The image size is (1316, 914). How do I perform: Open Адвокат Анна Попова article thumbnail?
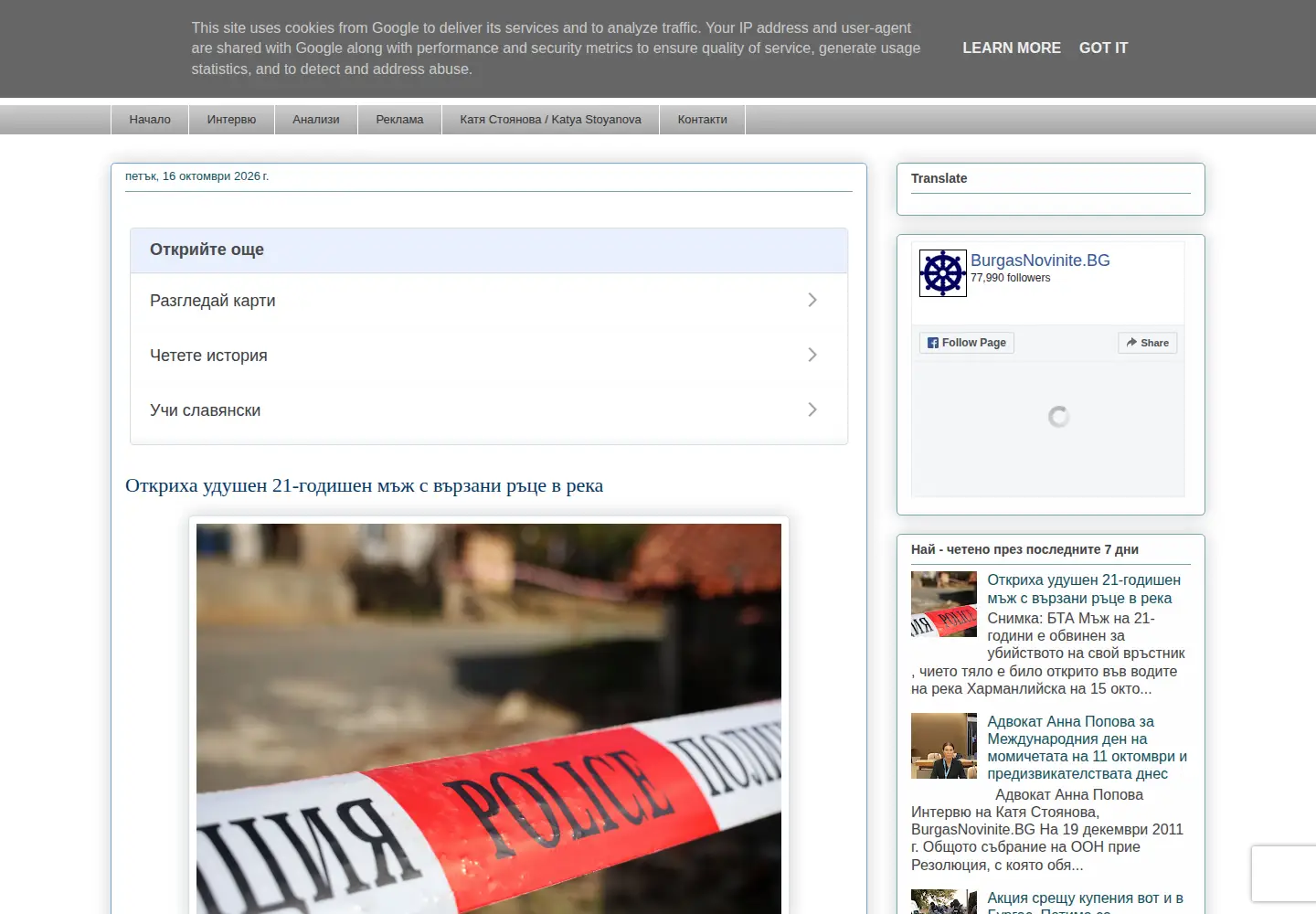[x=944, y=746]
